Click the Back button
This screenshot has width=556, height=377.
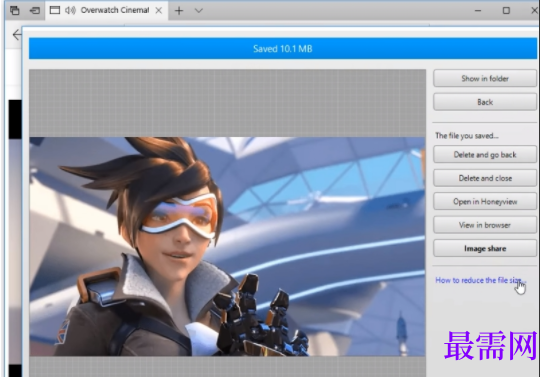(x=485, y=102)
